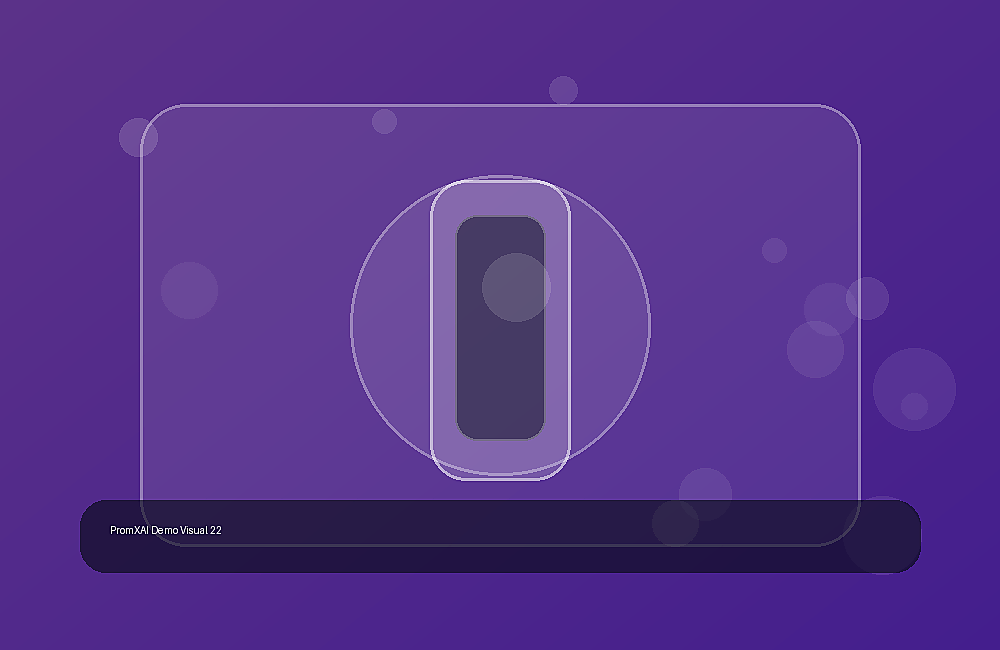
Task: Click the bubble just above caption bar
Action: click(x=705, y=494)
